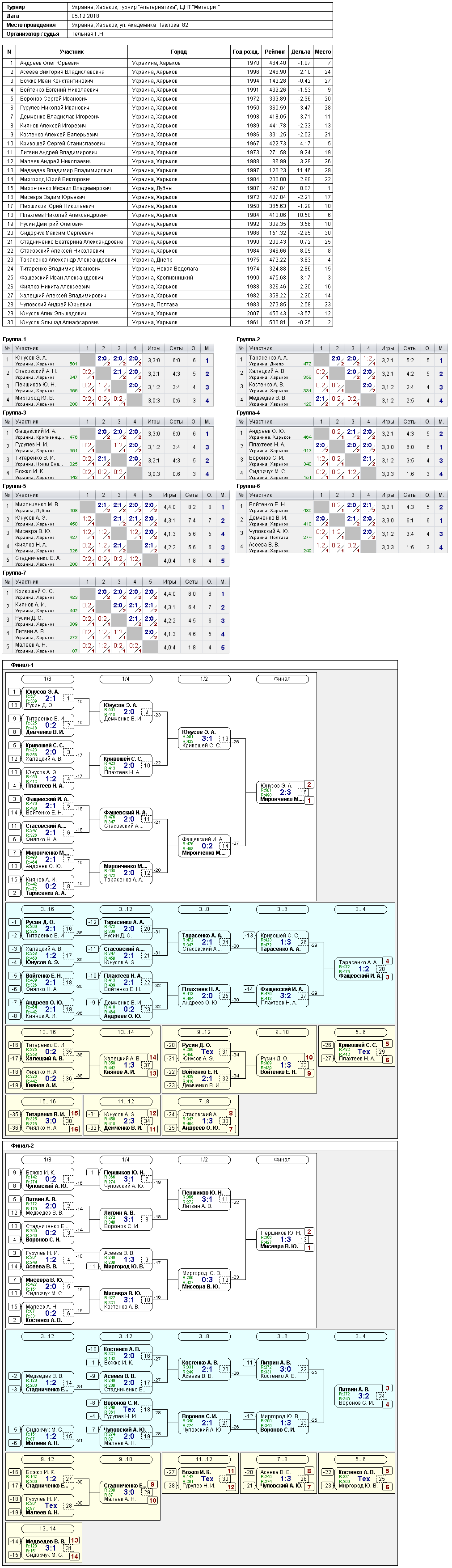Click organizer name Тельная Г.Н.
This screenshot has width=452, height=1568.
88,34
